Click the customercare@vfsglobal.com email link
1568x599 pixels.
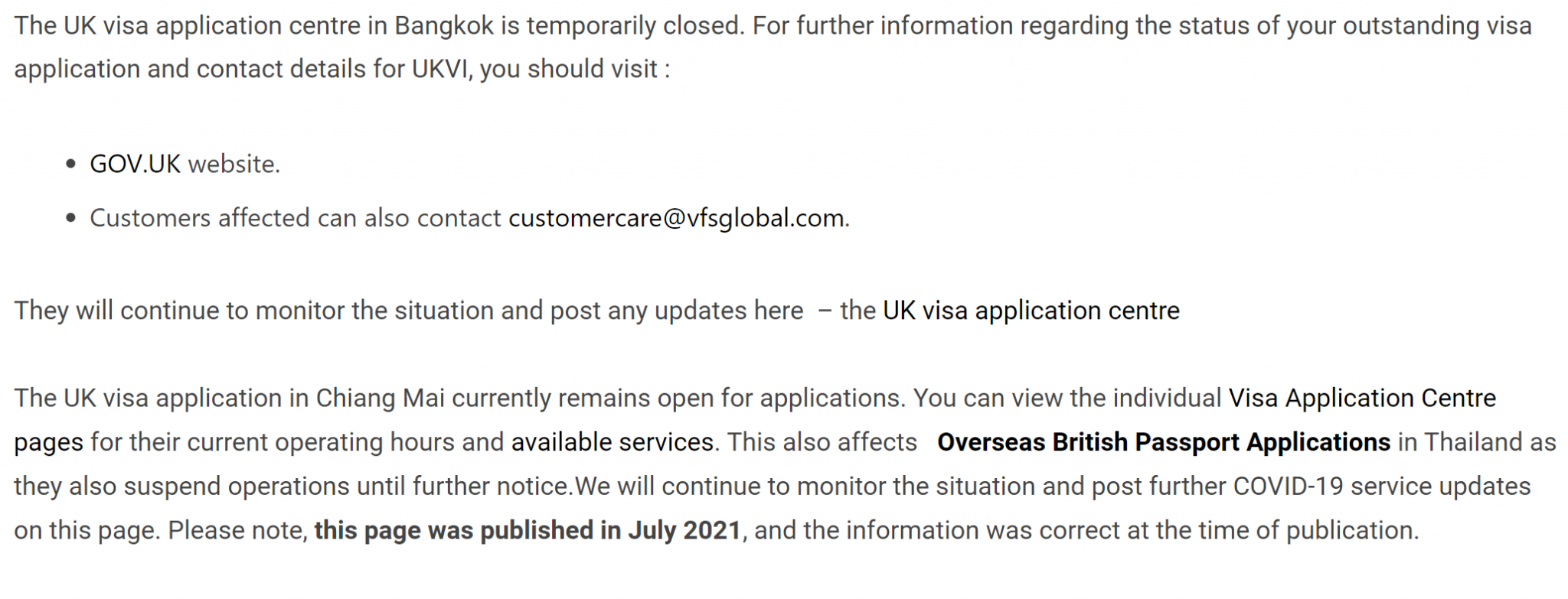pos(677,218)
